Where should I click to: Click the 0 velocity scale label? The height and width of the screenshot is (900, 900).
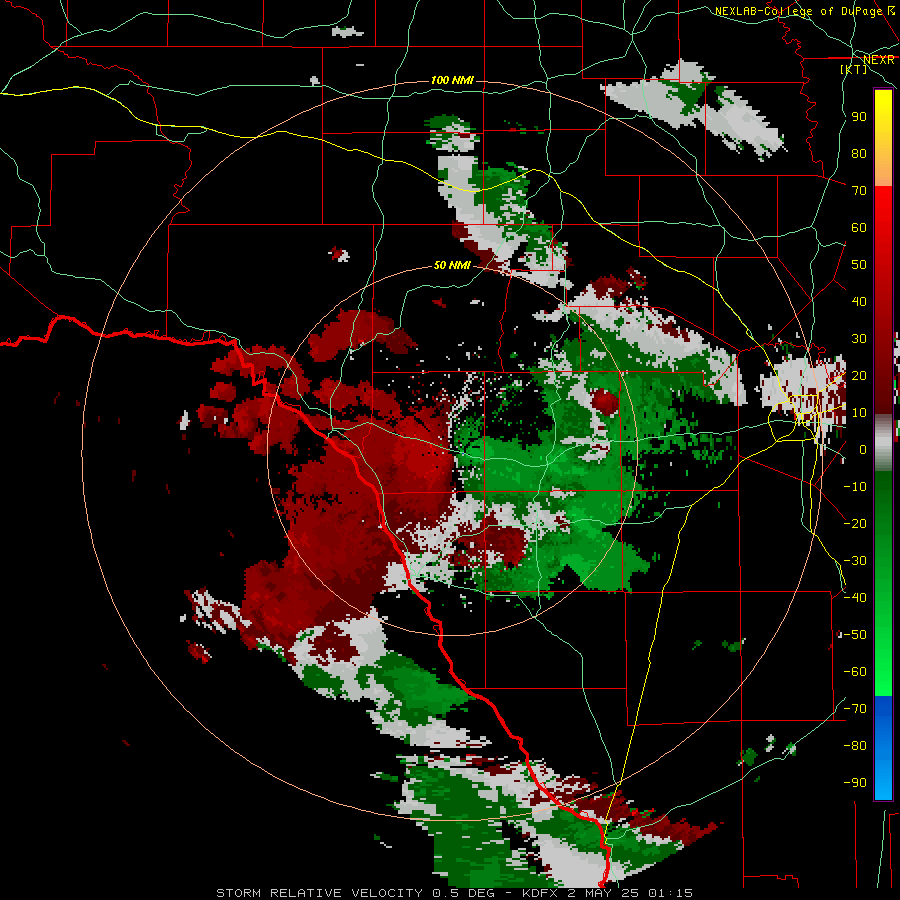(863, 450)
